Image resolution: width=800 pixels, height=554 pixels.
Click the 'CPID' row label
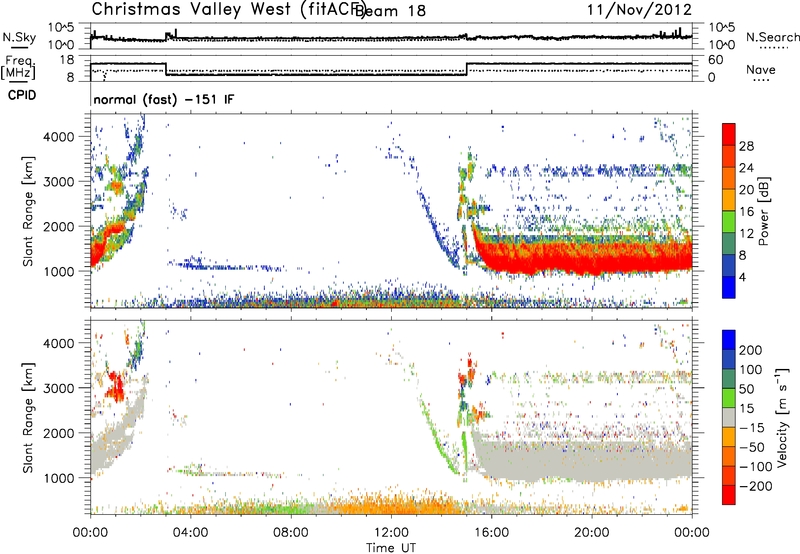click(x=22, y=95)
